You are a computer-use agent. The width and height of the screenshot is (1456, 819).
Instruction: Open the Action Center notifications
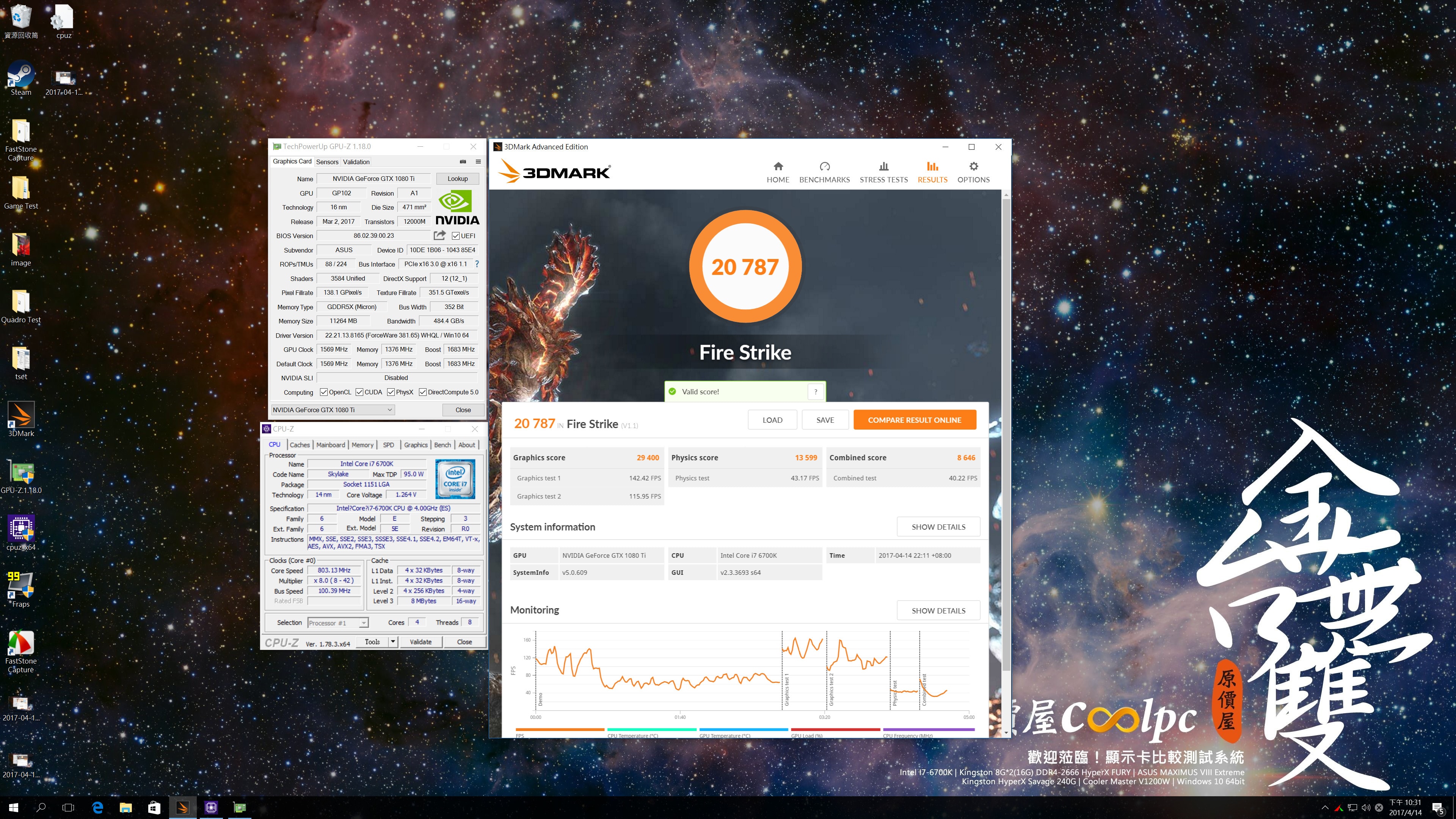coord(1437,808)
